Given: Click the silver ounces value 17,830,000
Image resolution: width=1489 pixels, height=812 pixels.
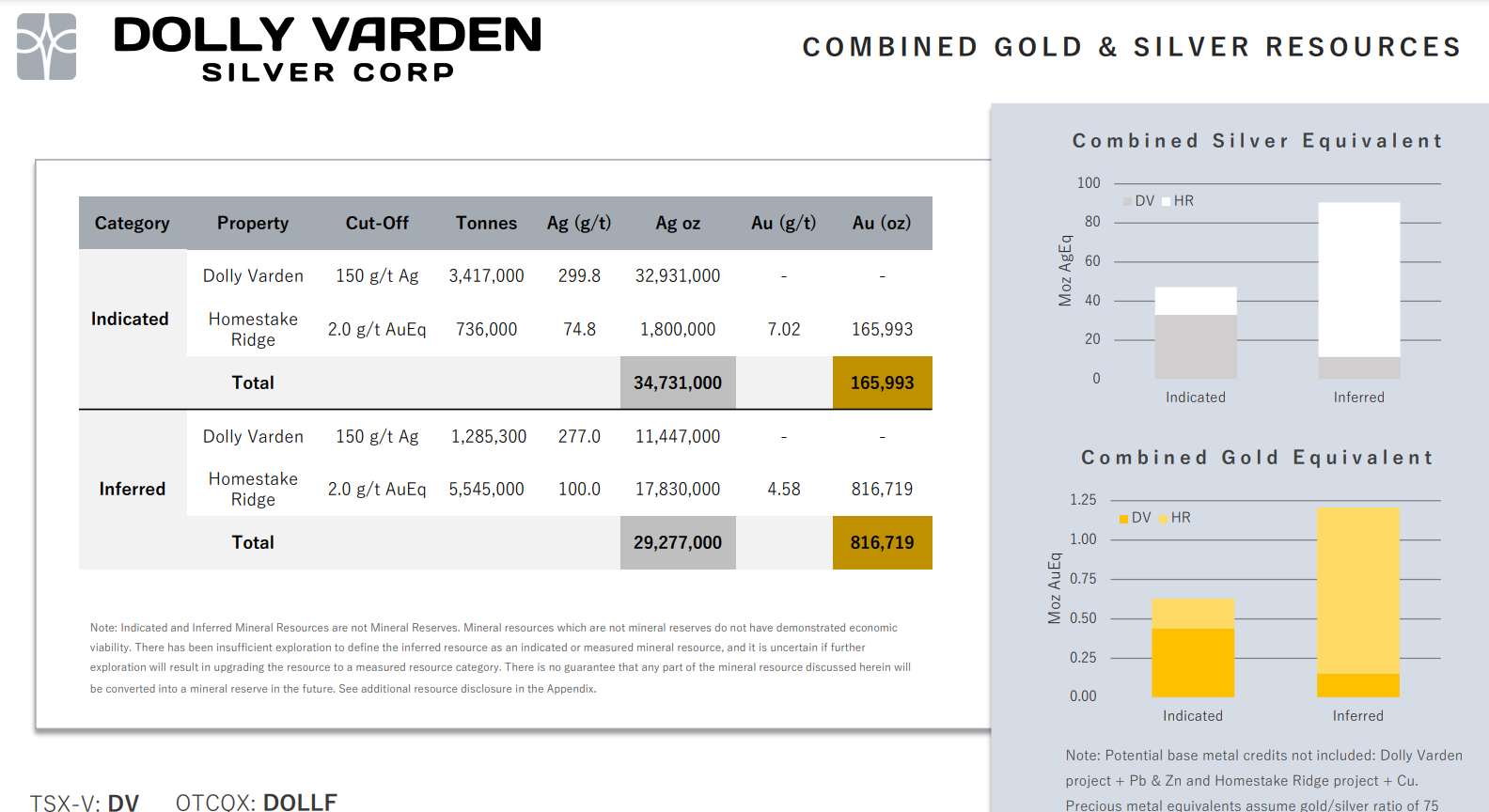Looking at the screenshot, I should click(678, 490).
